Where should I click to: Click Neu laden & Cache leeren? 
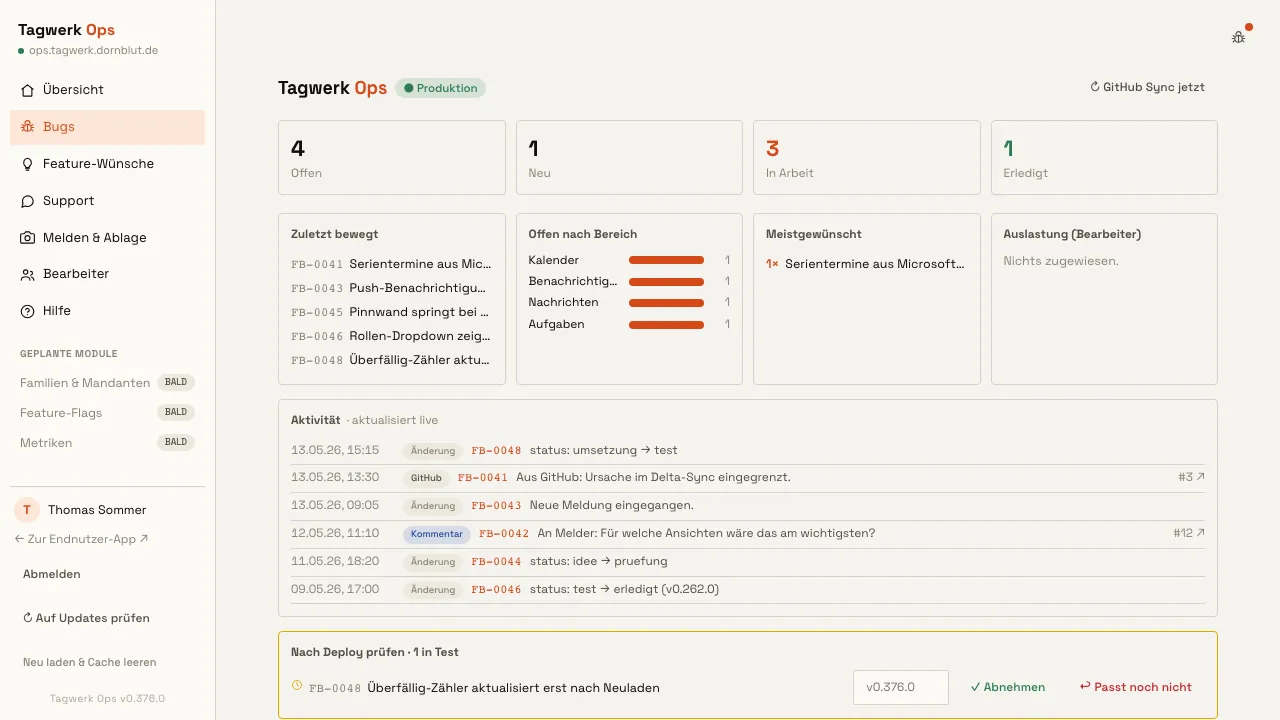click(x=89, y=662)
